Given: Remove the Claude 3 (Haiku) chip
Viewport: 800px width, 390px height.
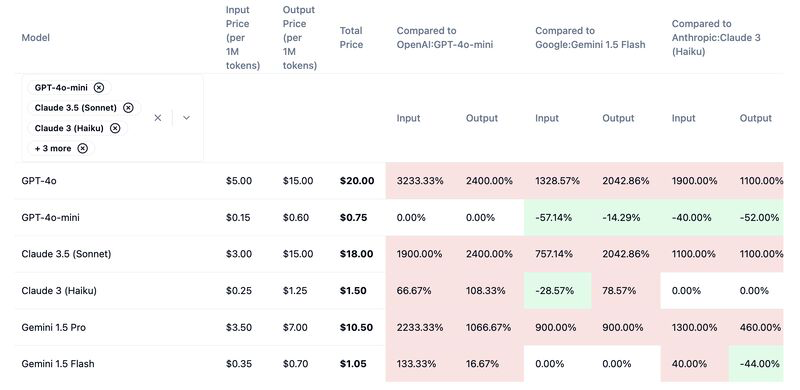Looking at the screenshot, I should tap(115, 128).
